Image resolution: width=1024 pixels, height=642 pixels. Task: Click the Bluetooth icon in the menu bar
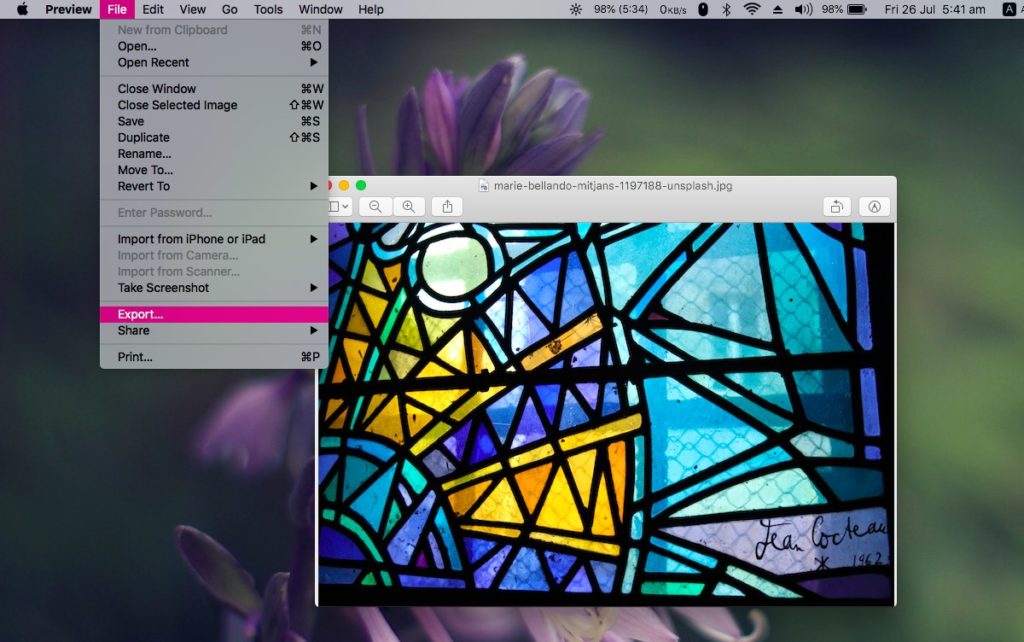click(727, 9)
